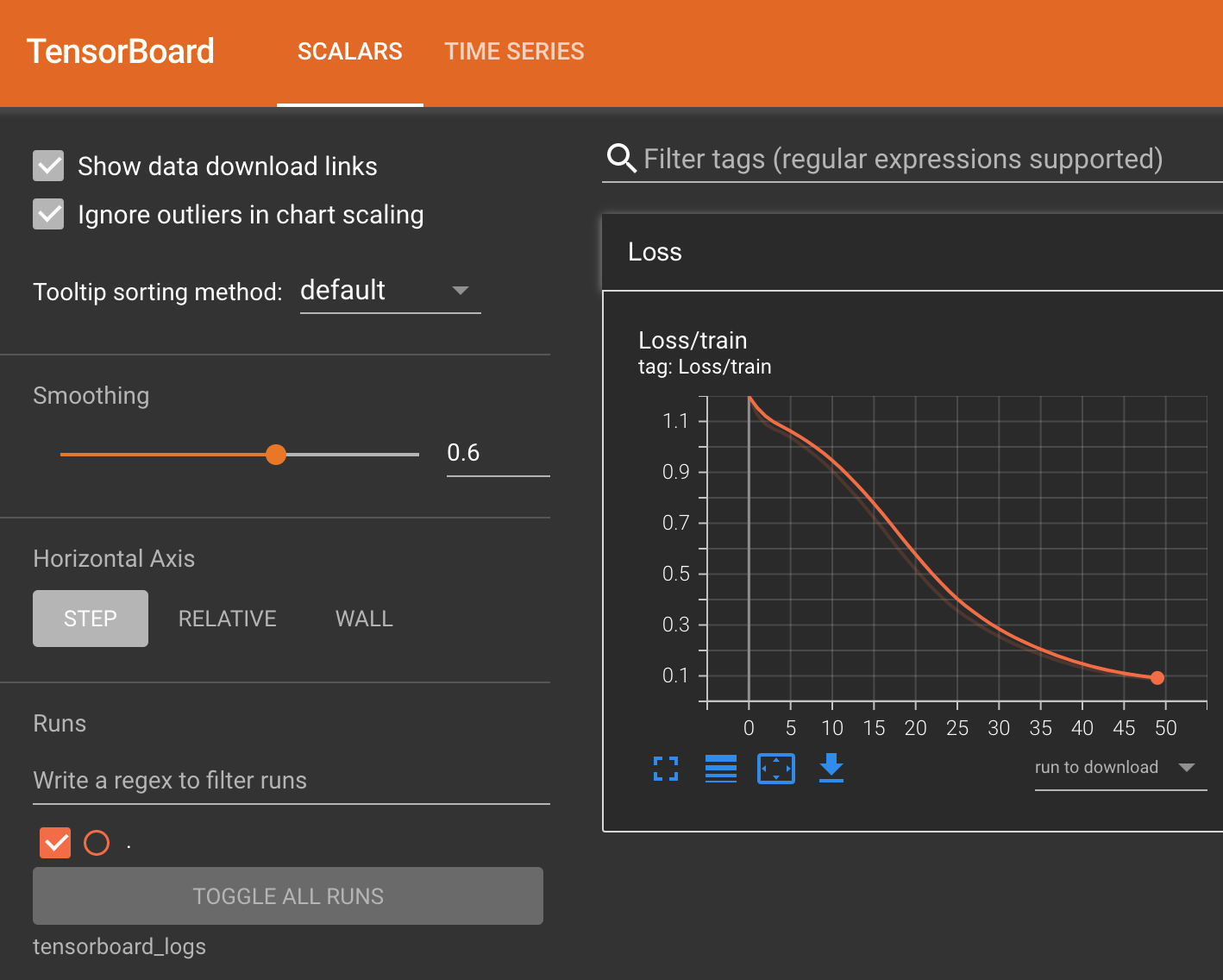Adjust the smoothing slider handle
Screen dimensions: 1223x980
(x=276, y=454)
